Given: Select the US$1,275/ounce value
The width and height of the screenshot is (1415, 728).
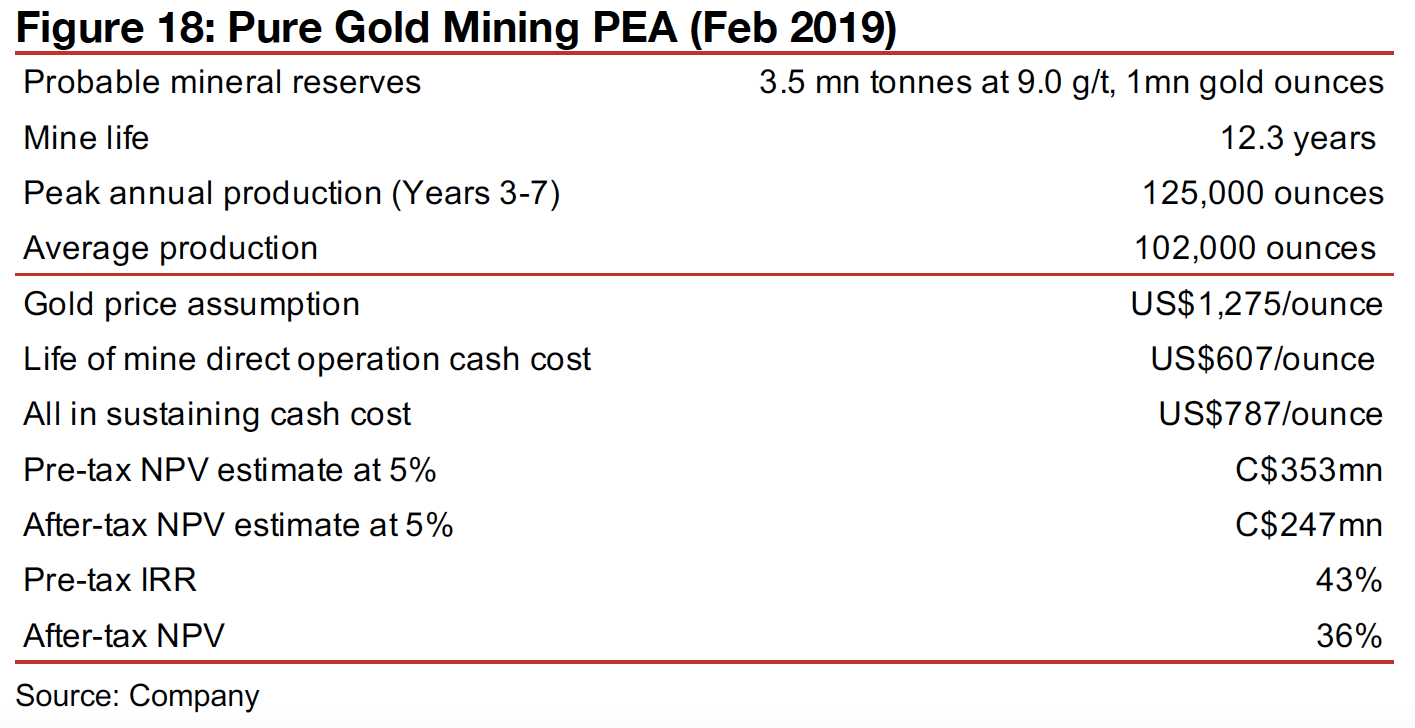Looking at the screenshot, I should (x=1257, y=303).
